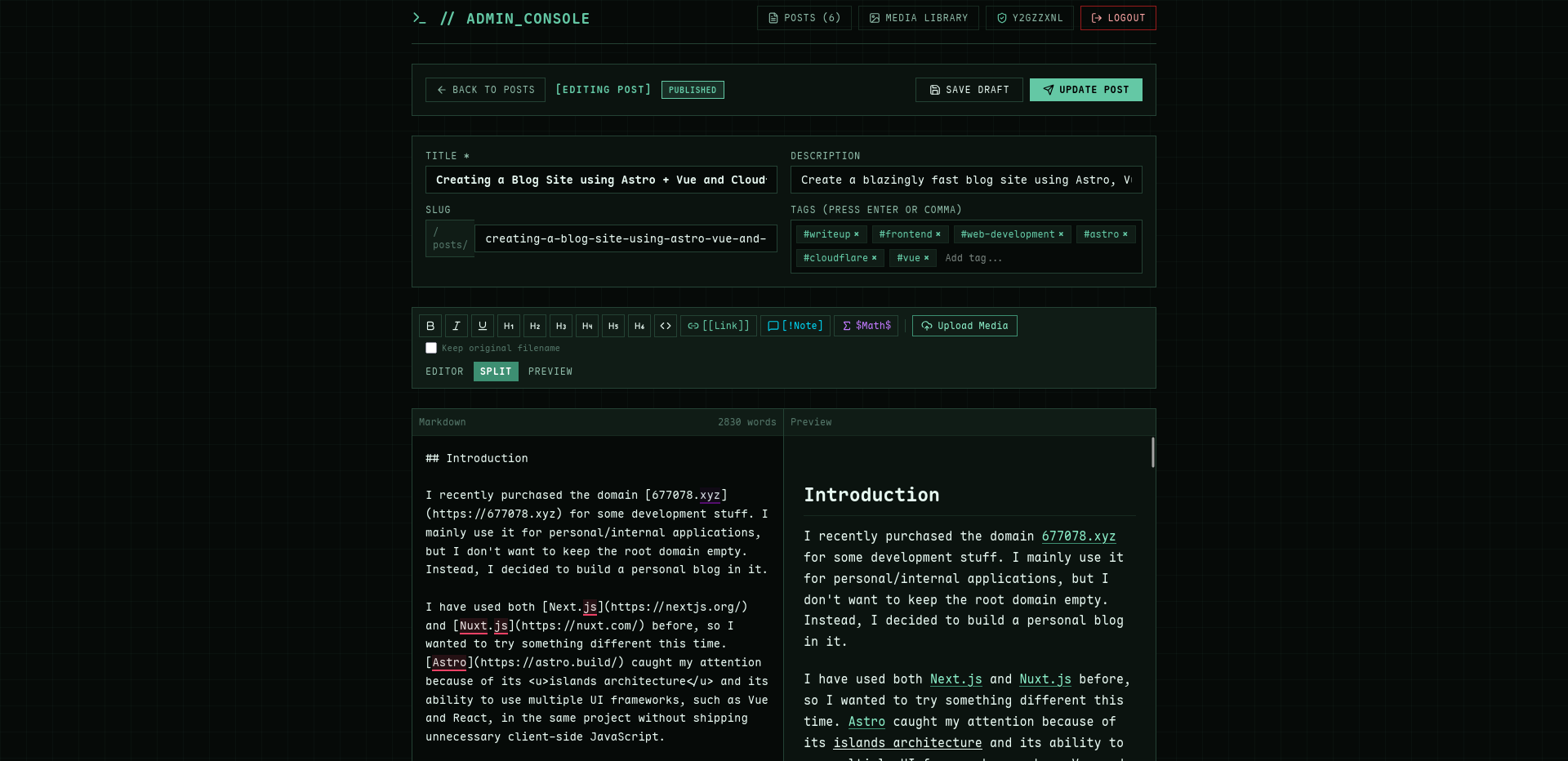This screenshot has width=1568, height=761.
Task: Click the Slug input field
Action: coord(626,238)
